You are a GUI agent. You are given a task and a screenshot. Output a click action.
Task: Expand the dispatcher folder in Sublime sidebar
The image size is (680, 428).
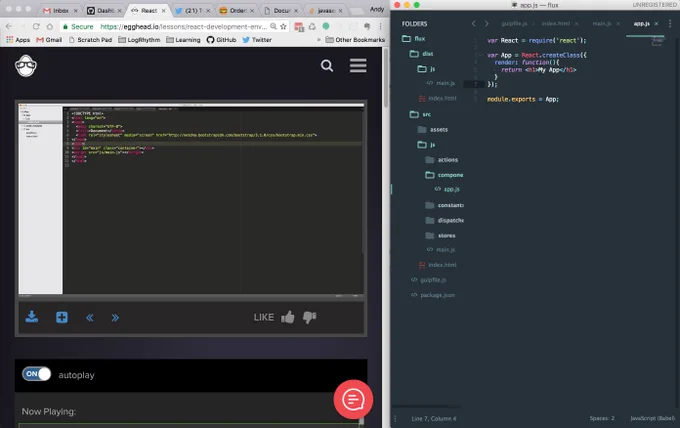tap(445, 221)
